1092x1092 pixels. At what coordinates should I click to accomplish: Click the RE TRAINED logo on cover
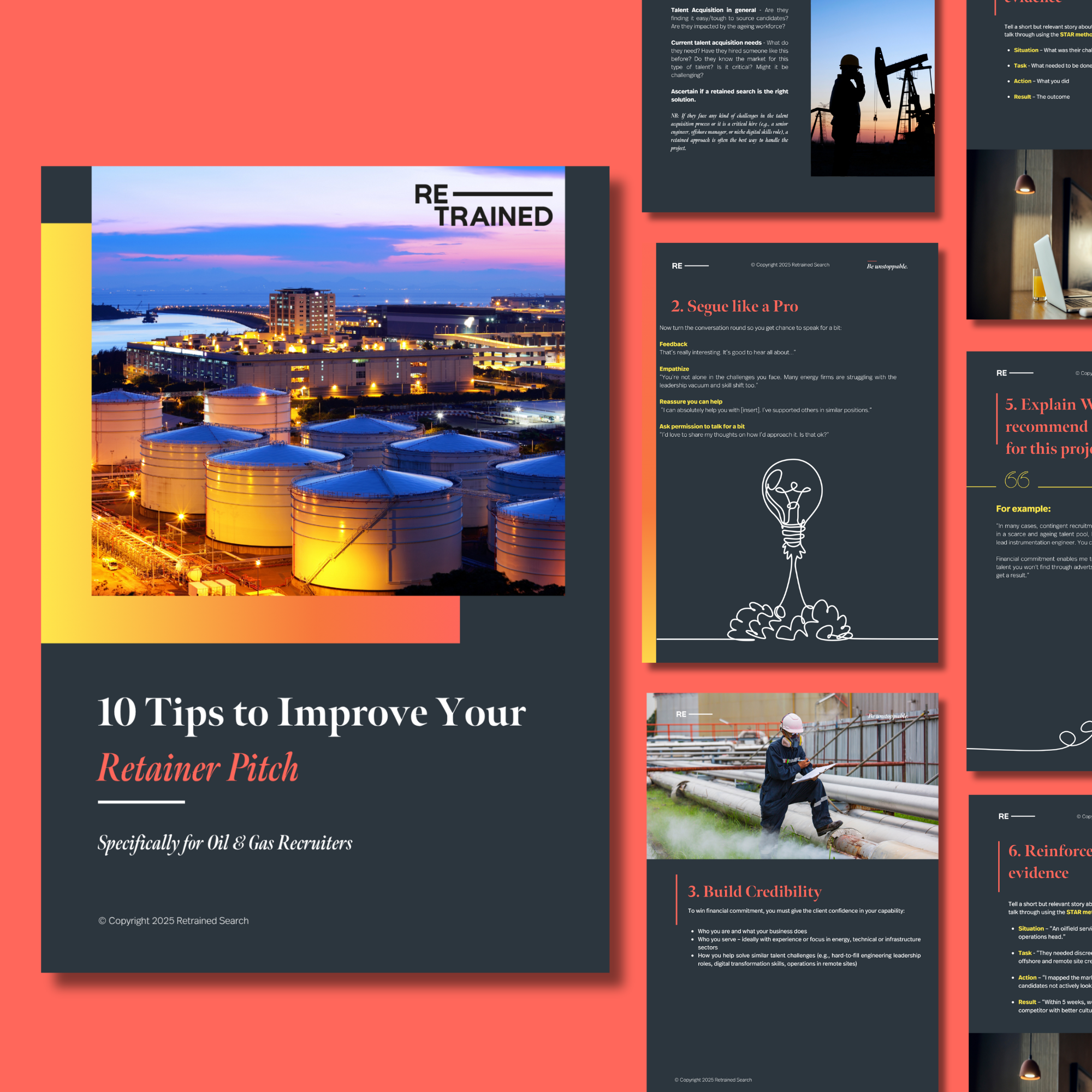point(483,206)
